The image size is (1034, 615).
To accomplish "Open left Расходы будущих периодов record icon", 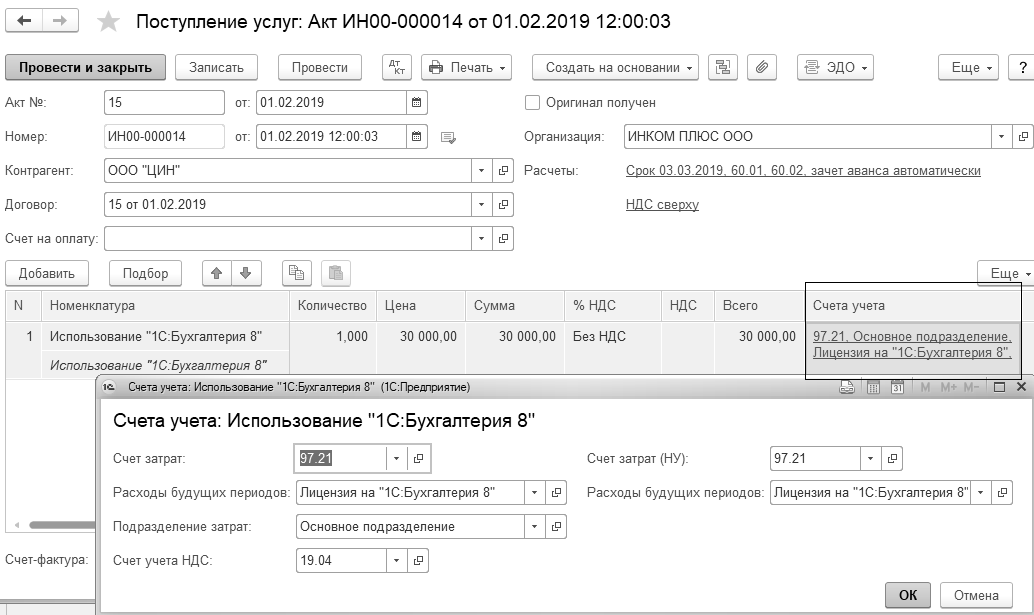I will (x=556, y=492).
